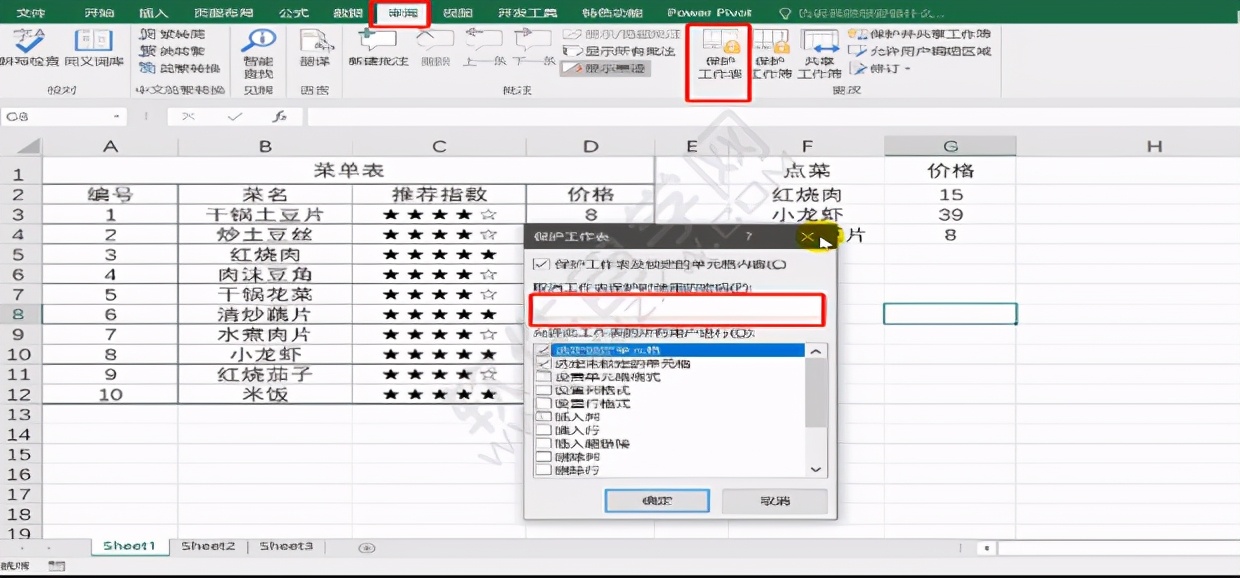Open the Sheet2 worksheet tab
This screenshot has width=1240, height=578.
(x=207, y=546)
